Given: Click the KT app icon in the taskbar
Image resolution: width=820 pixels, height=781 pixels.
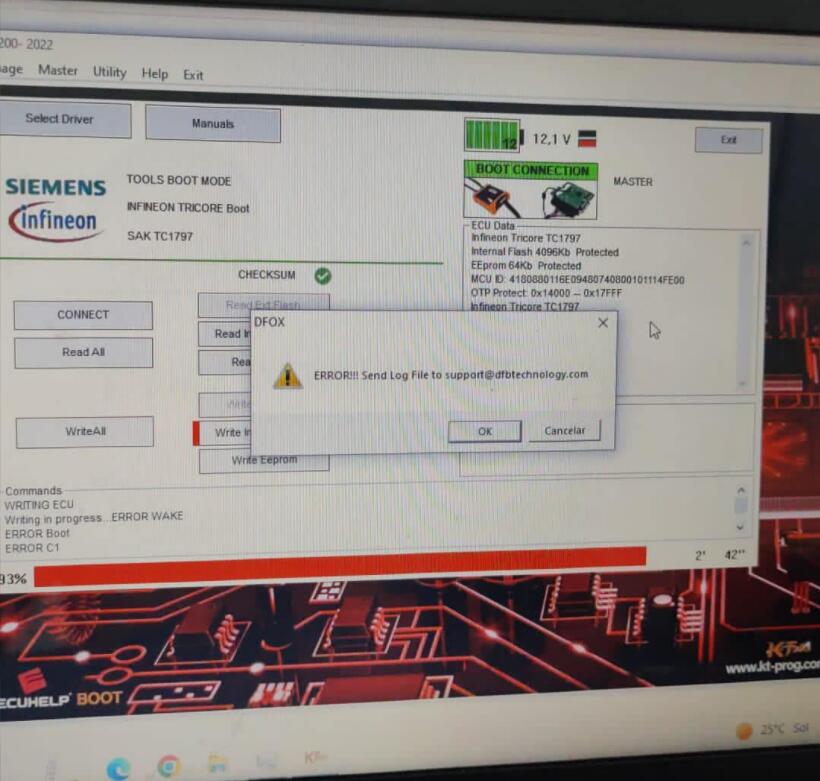Looking at the screenshot, I should coord(315,757).
